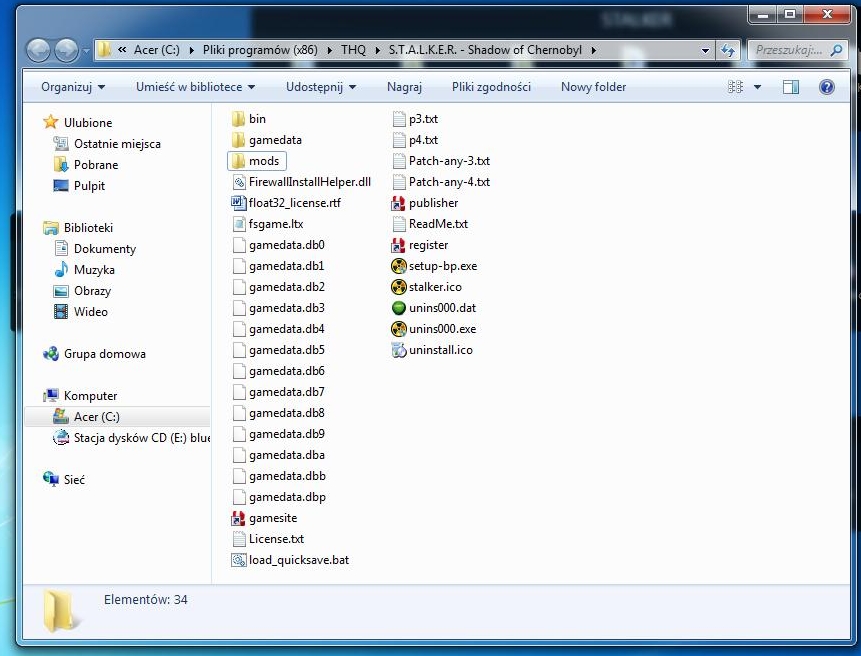861x656 pixels.
Task: Click the back navigation arrow
Action: click(39, 50)
